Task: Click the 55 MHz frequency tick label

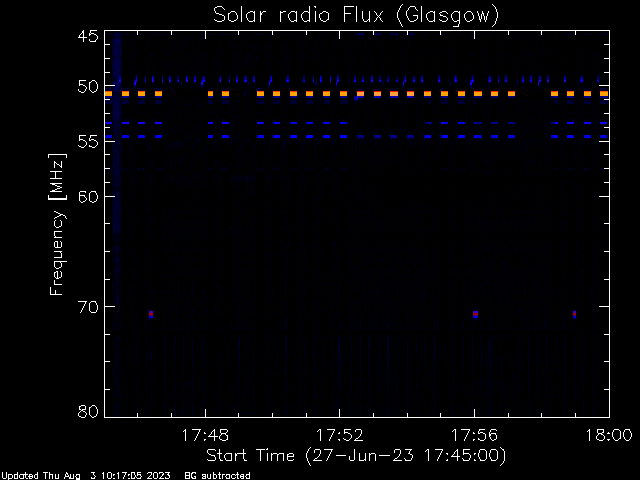Action: point(88,142)
